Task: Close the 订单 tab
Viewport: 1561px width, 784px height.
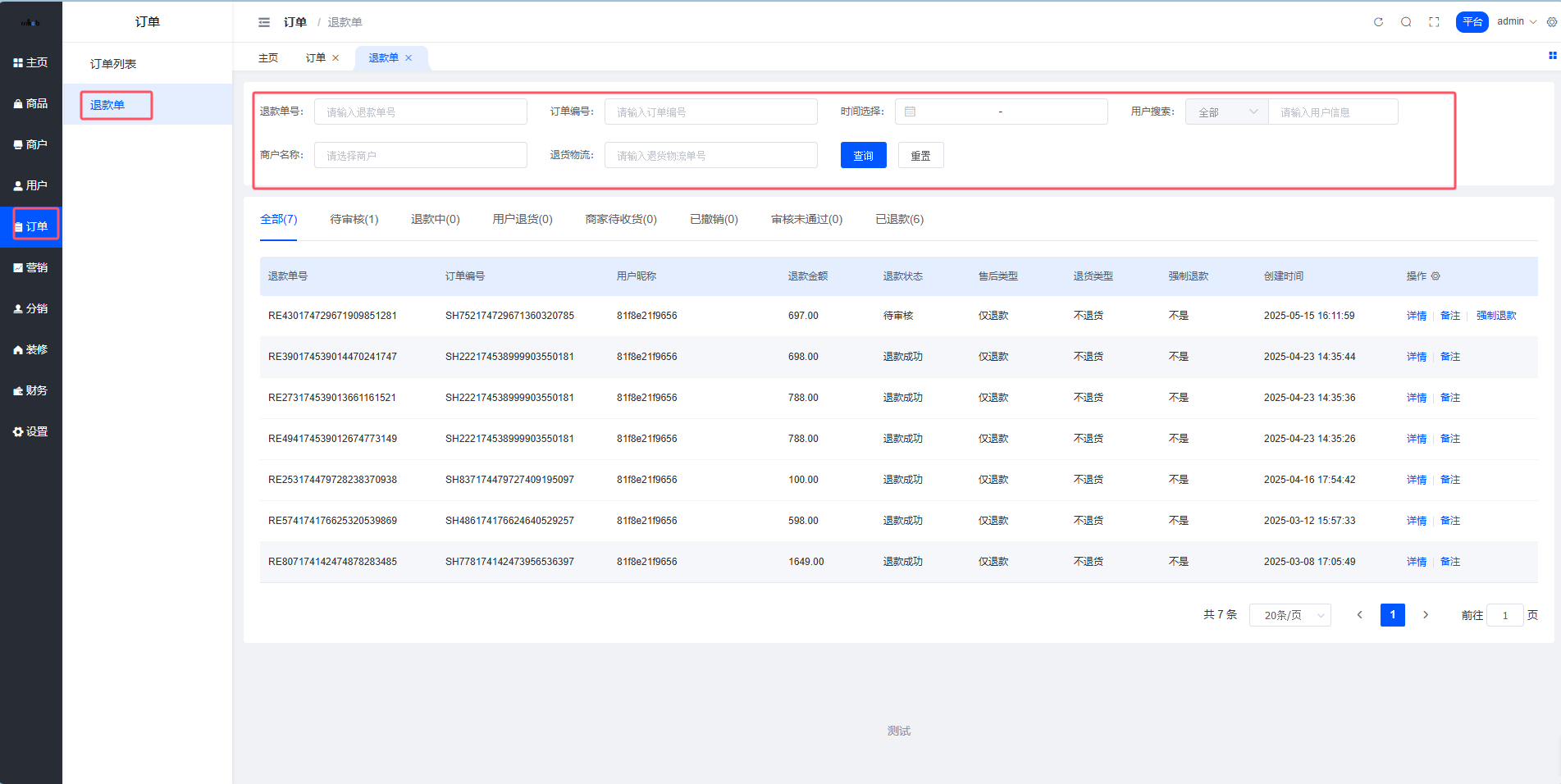Action: pyautogui.click(x=335, y=58)
